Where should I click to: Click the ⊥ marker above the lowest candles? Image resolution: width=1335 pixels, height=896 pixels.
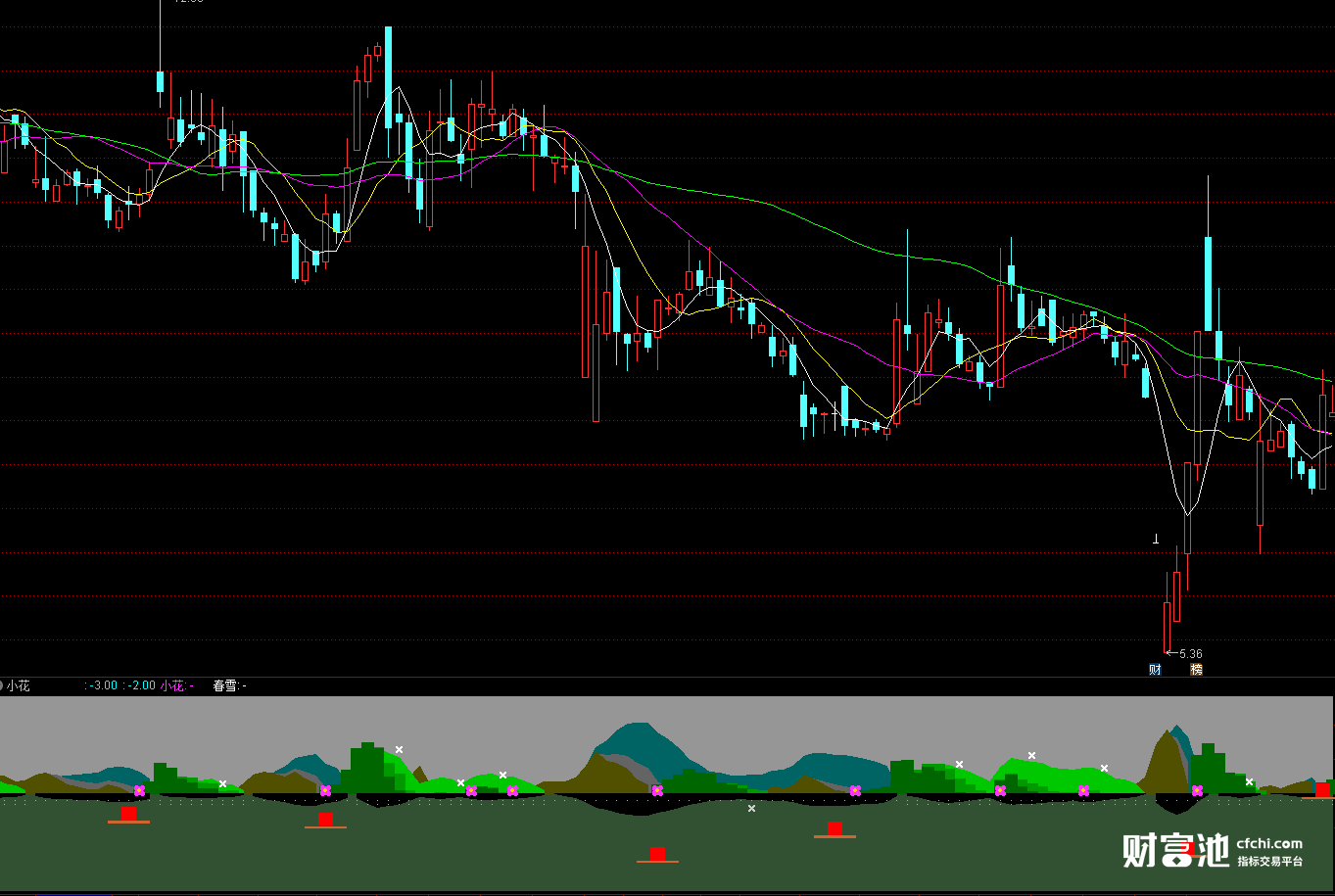(x=1156, y=539)
